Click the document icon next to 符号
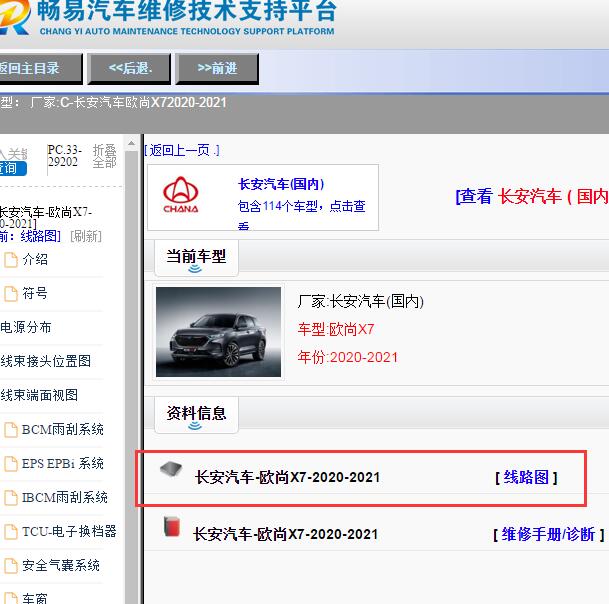 (x=11, y=294)
